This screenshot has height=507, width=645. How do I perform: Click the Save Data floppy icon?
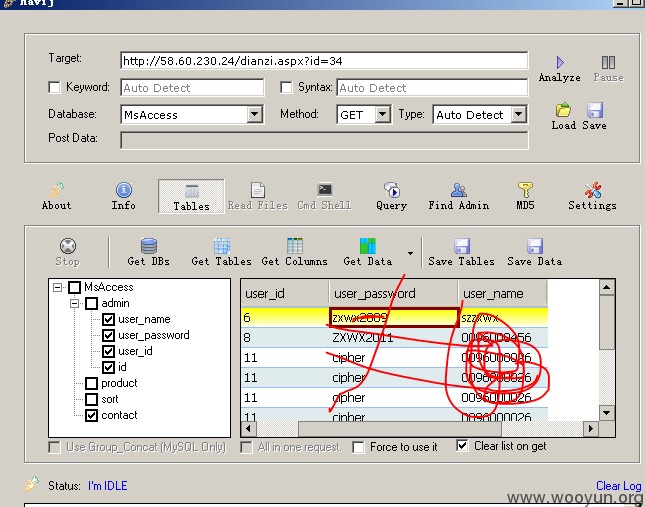click(x=535, y=246)
